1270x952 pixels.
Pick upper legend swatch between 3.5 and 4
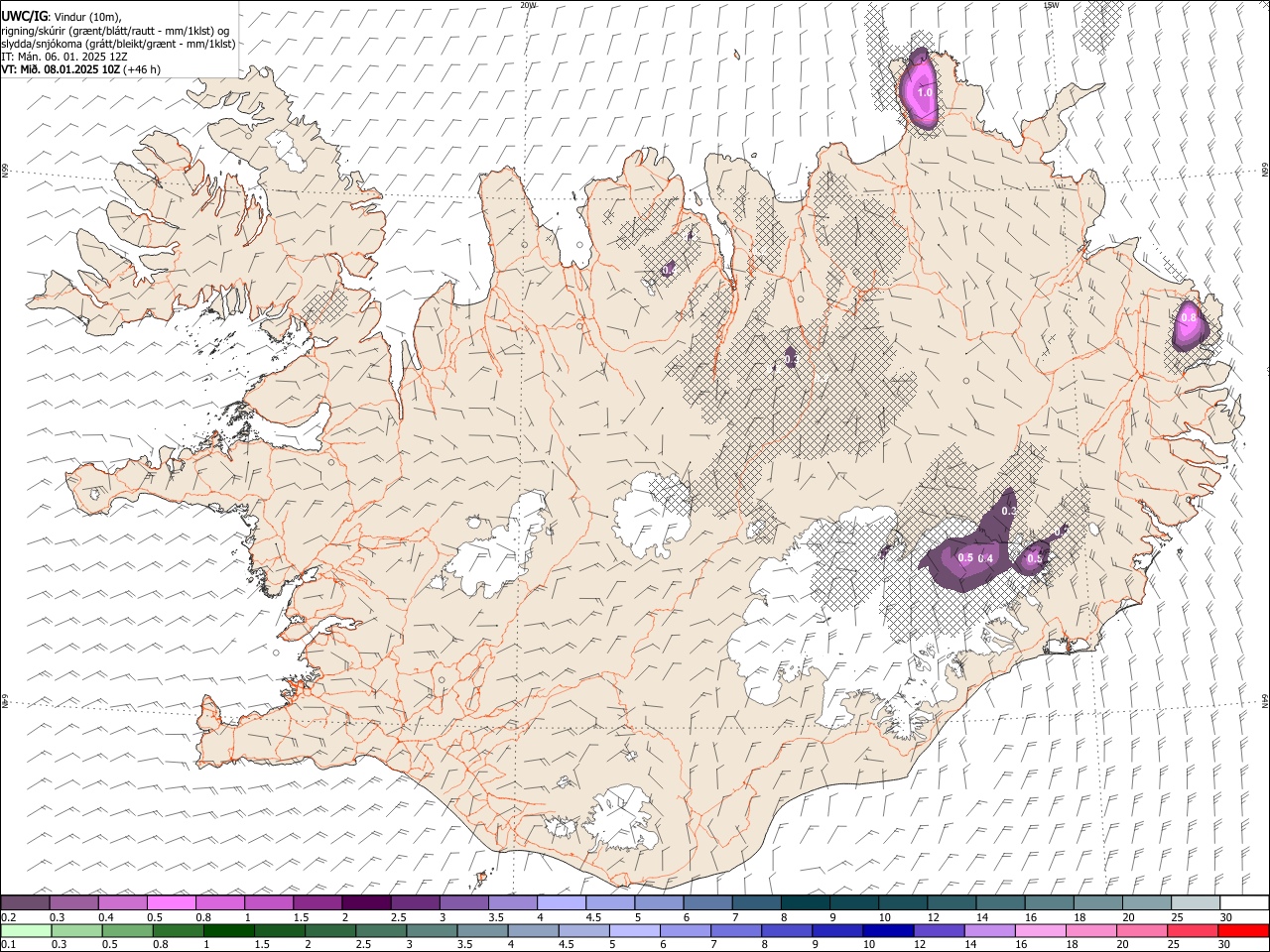512,902
